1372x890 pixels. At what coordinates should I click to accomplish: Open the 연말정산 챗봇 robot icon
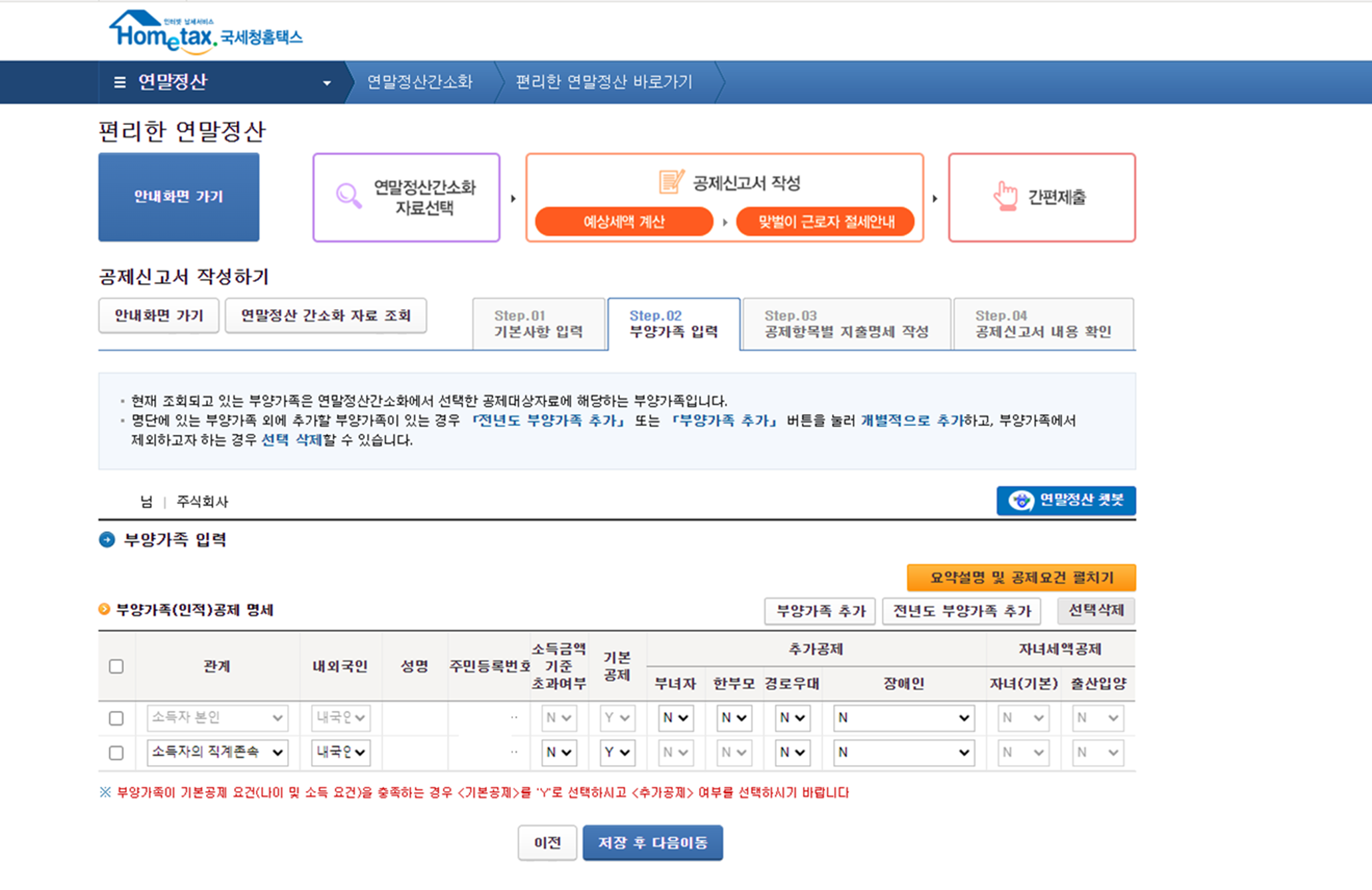tap(1021, 501)
